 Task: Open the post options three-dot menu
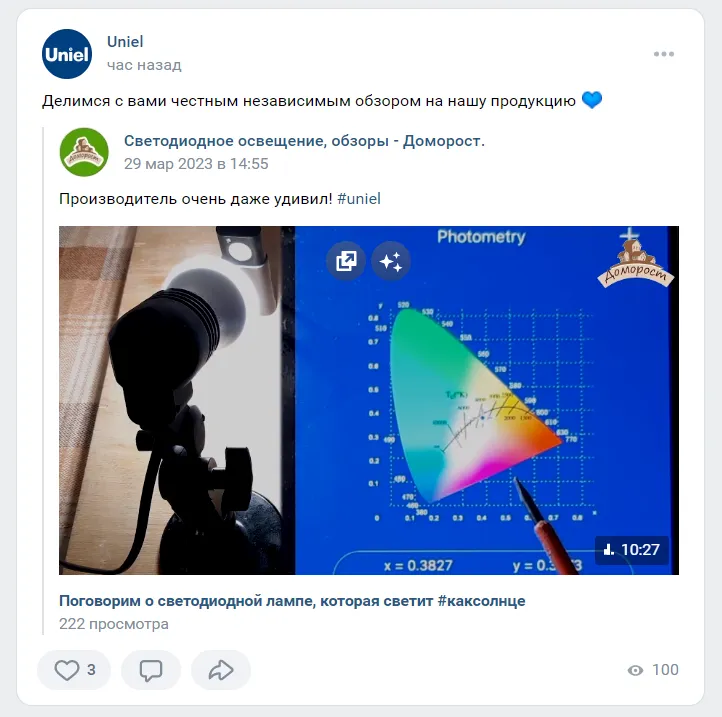664,54
